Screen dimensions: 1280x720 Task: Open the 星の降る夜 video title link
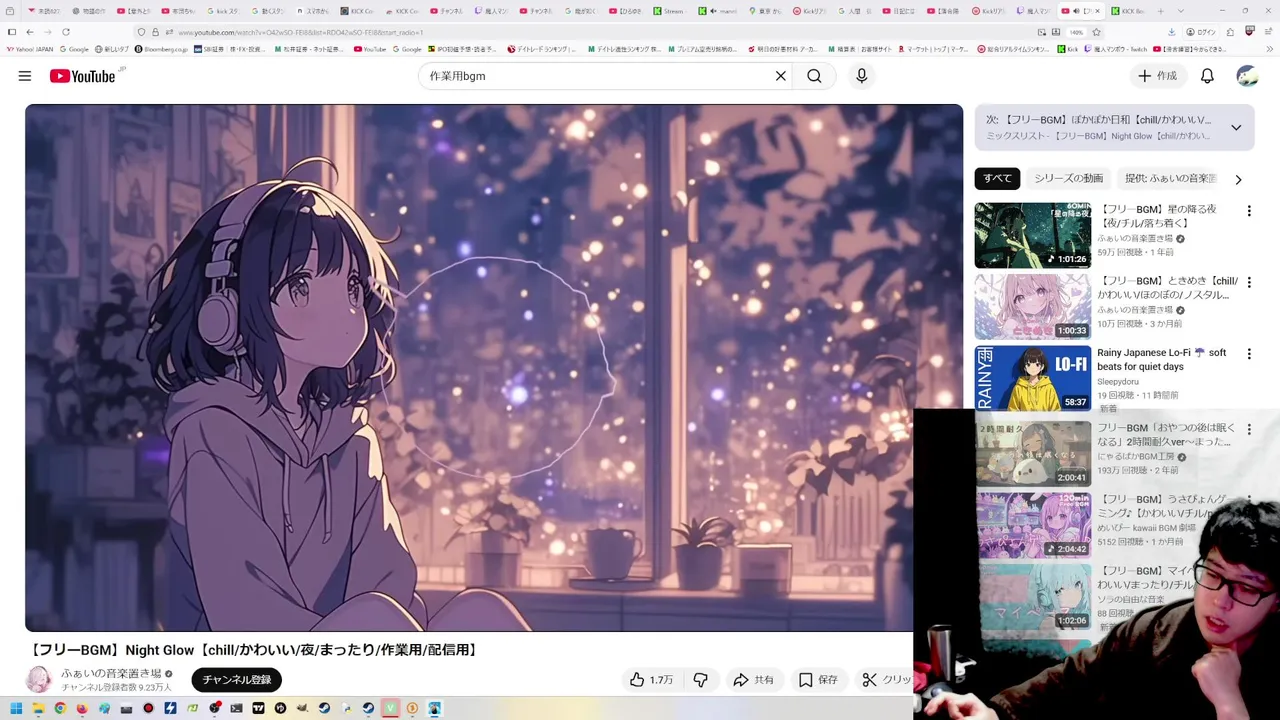[1157, 216]
